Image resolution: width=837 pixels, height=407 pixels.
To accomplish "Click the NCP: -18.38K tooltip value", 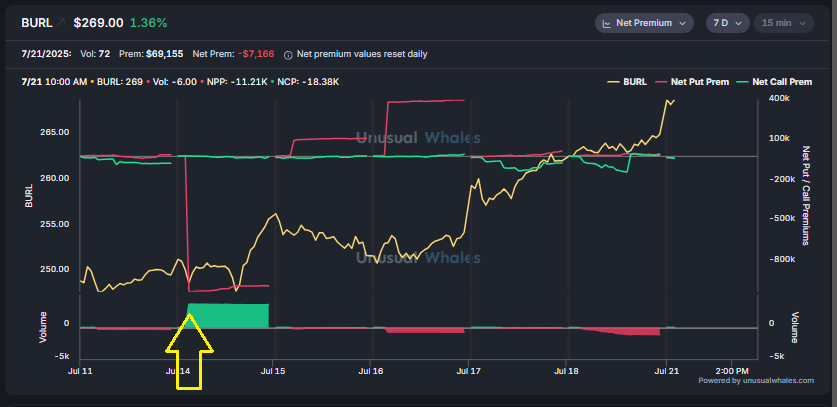I will [x=309, y=82].
